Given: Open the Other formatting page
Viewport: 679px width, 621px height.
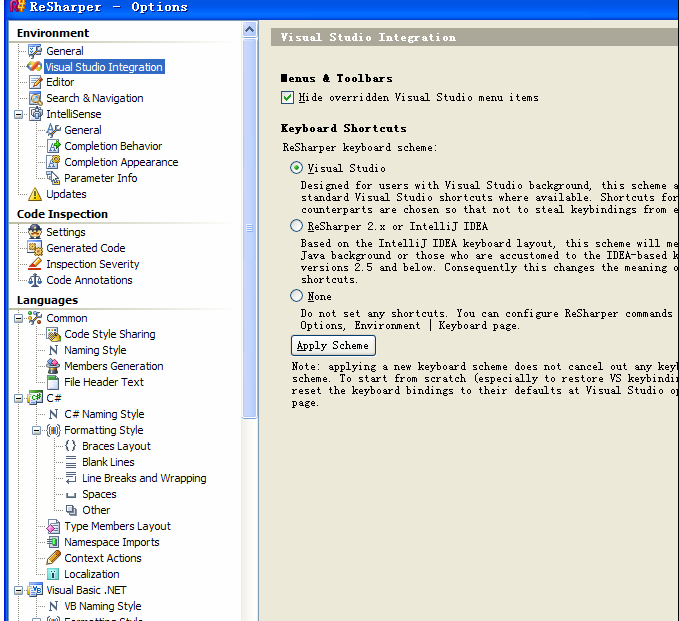Looking at the screenshot, I should coord(96,510).
